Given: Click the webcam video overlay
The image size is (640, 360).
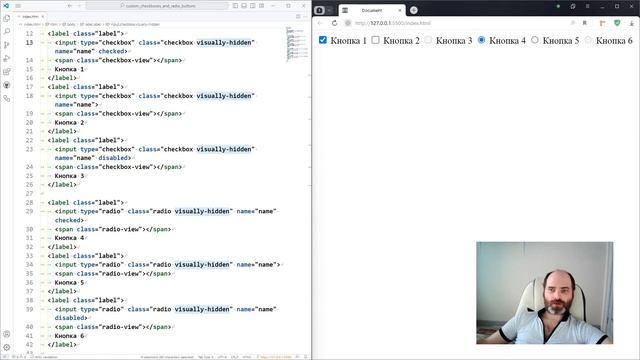Looking at the screenshot, I should (544, 293).
